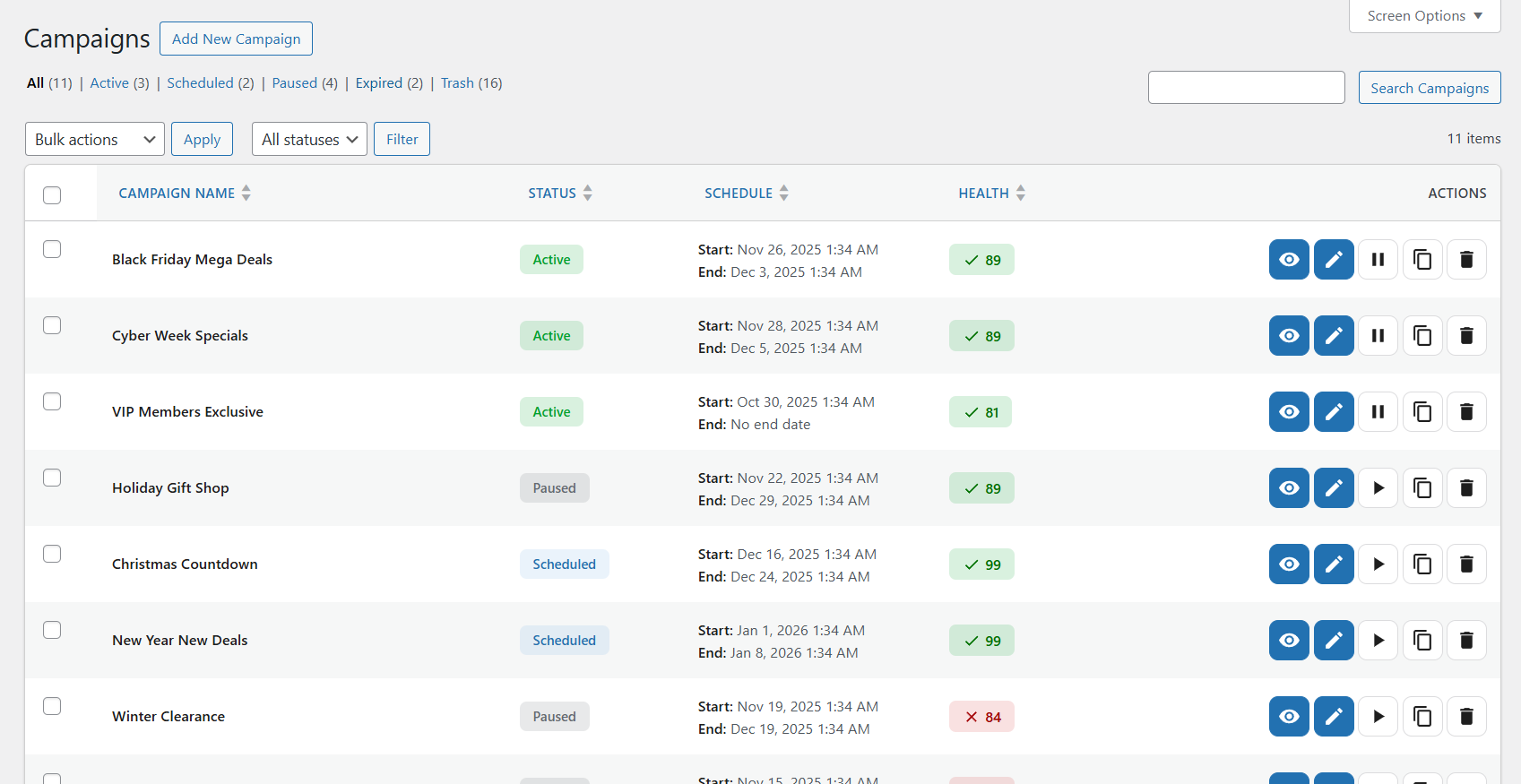Viewport: 1521px width, 784px height.
Task: Trash the Christmas Countdown campaign
Action: coord(1467,564)
